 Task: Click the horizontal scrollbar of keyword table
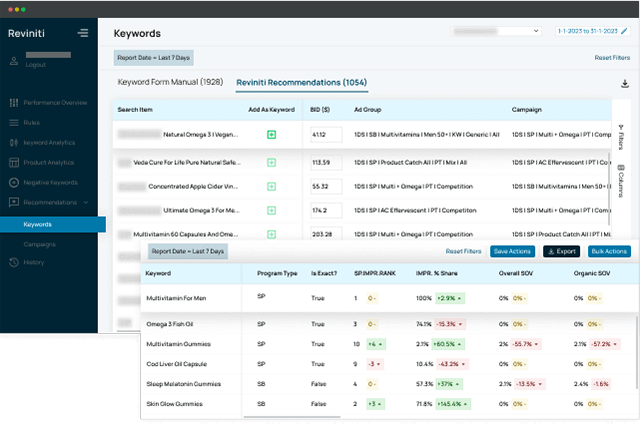[x=292, y=417]
